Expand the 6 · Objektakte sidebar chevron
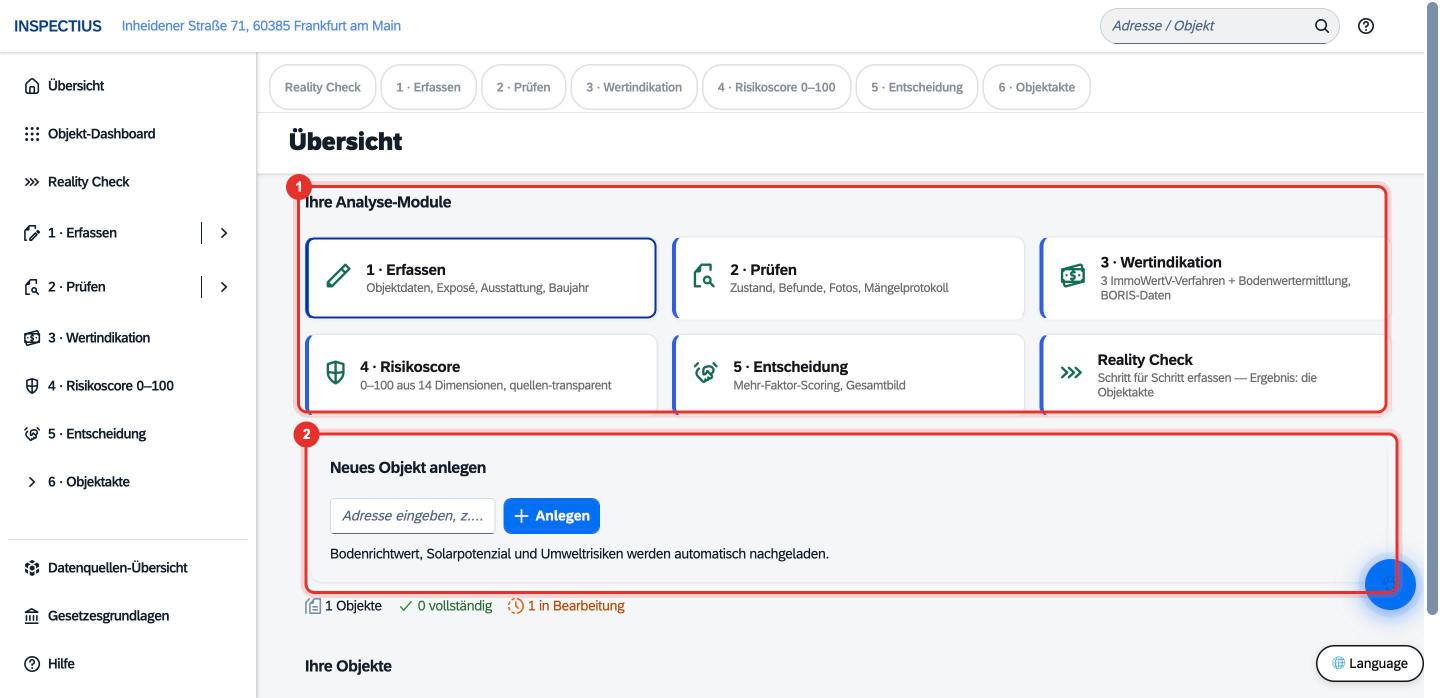Screen dimensions: 1440x698 click(x=31, y=482)
